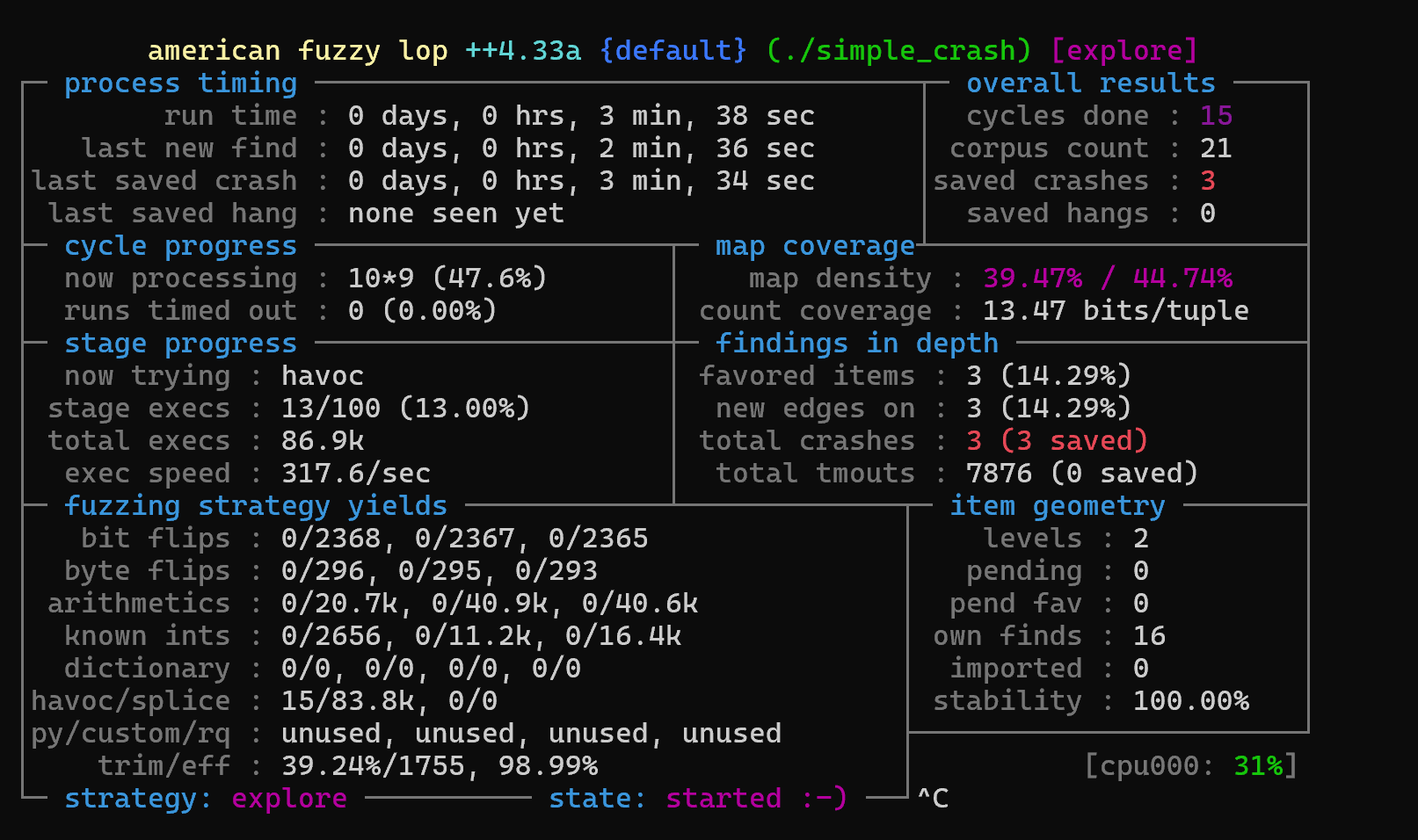The height and width of the screenshot is (840, 1418).
Task: Click the "(./simple_crash)" target name in title
Action: click(898, 51)
